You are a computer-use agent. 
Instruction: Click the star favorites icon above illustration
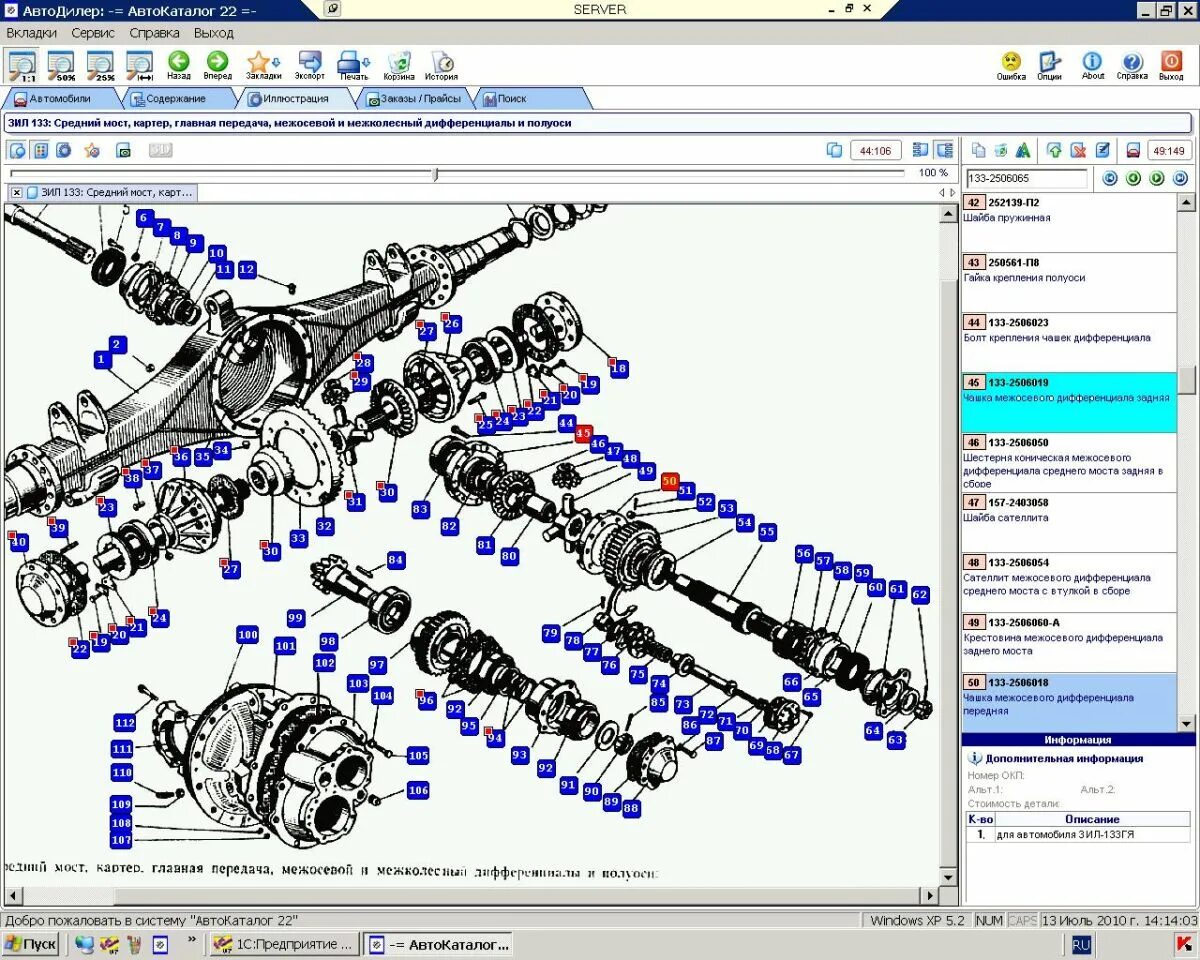(91, 150)
